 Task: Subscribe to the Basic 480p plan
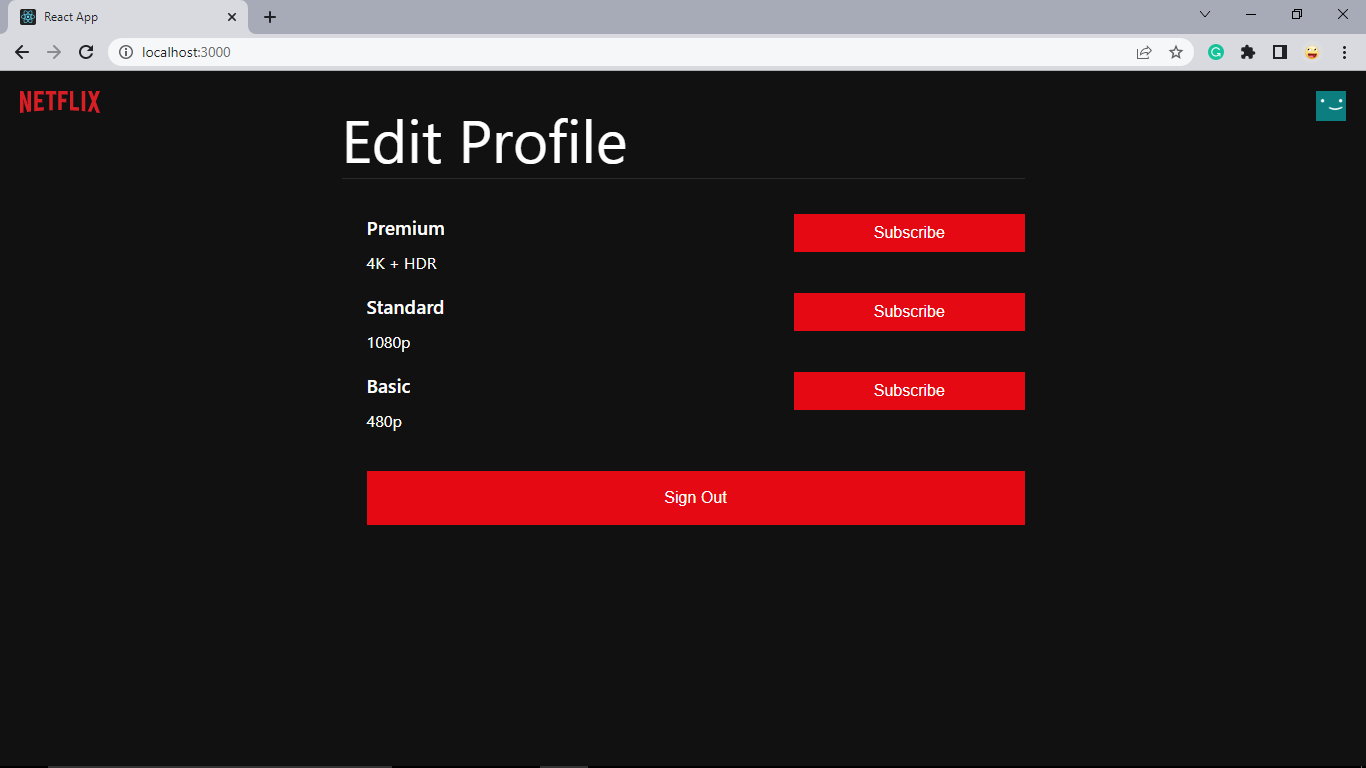point(909,390)
